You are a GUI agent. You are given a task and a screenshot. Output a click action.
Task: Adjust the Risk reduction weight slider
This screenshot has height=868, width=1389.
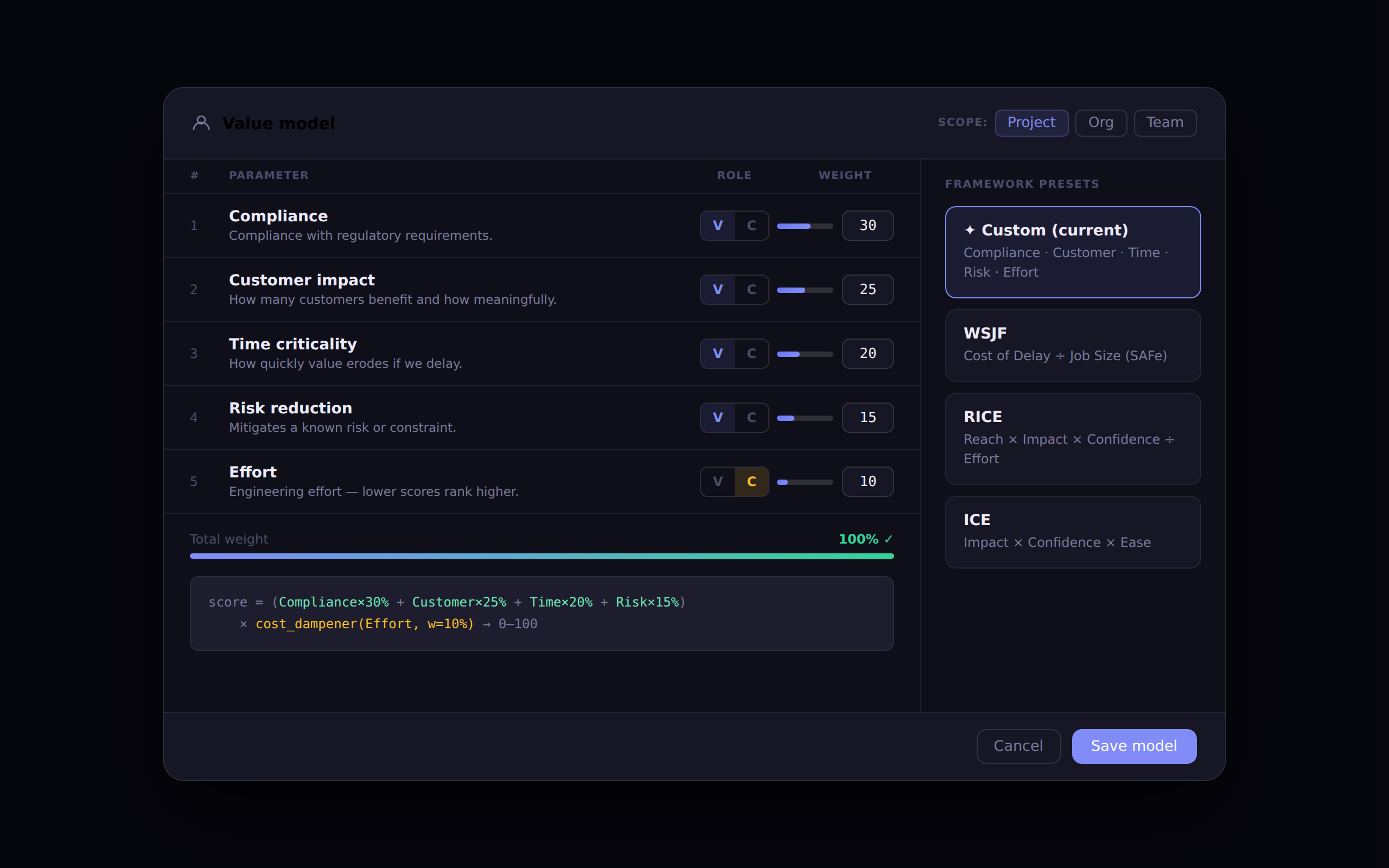pyautogui.click(x=805, y=418)
